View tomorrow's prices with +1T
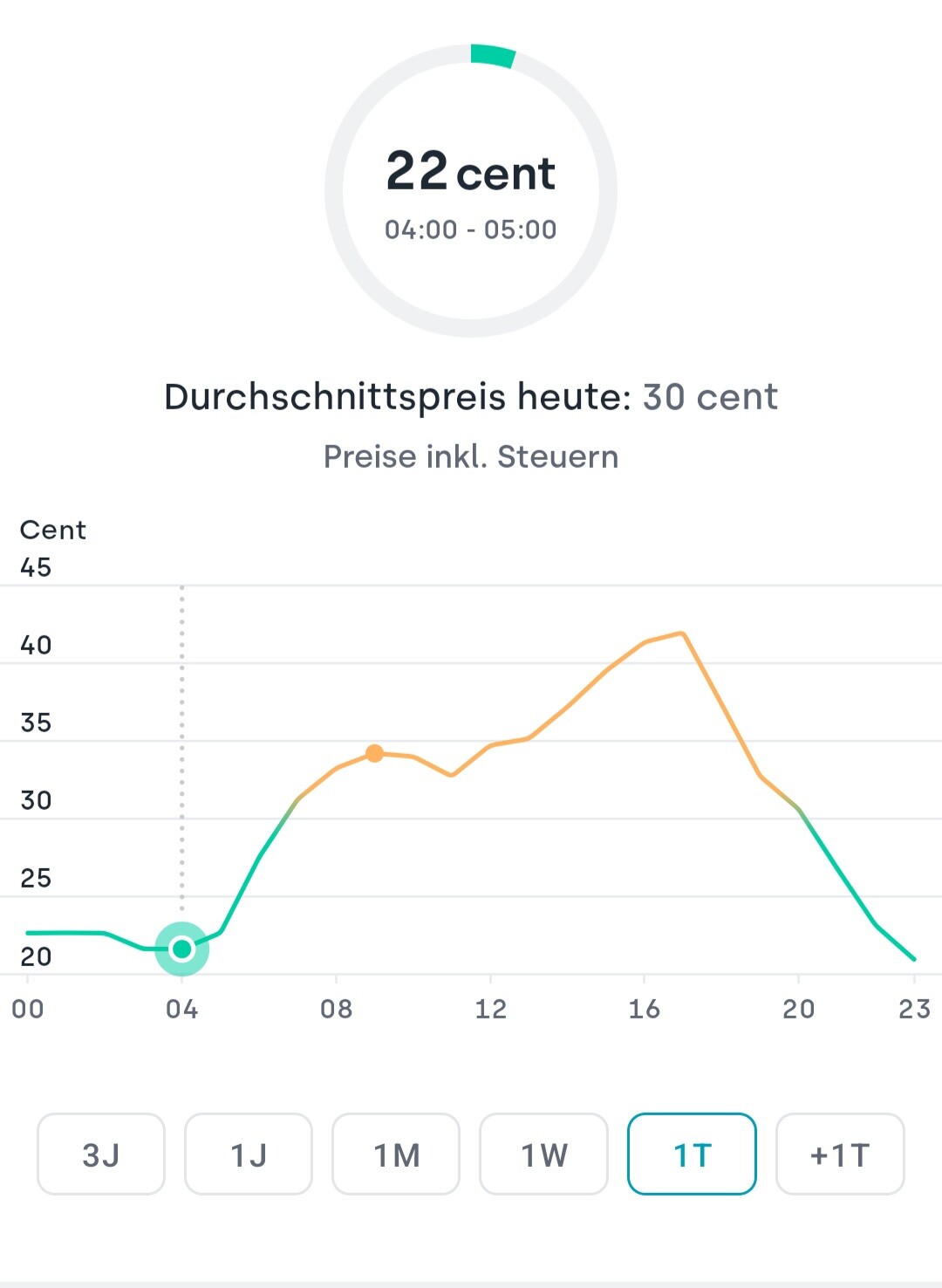This screenshot has height=1288, width=942. click(x=839, y=1154)
